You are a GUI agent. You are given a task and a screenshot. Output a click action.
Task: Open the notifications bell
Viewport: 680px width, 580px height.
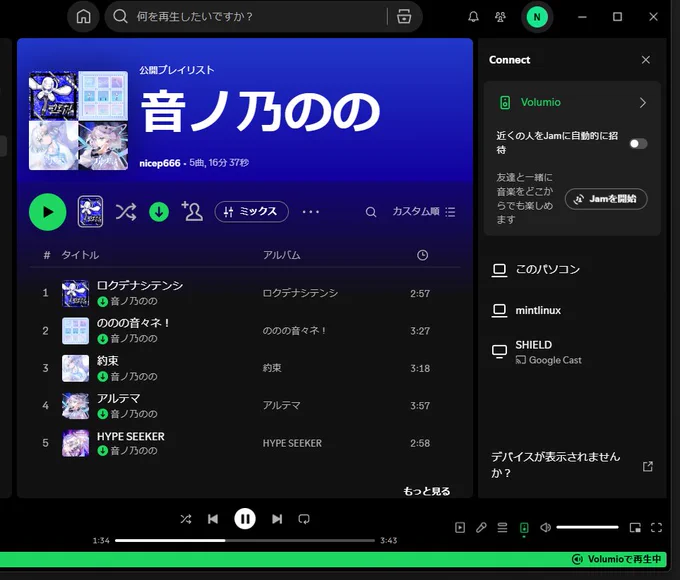[473, 17]
